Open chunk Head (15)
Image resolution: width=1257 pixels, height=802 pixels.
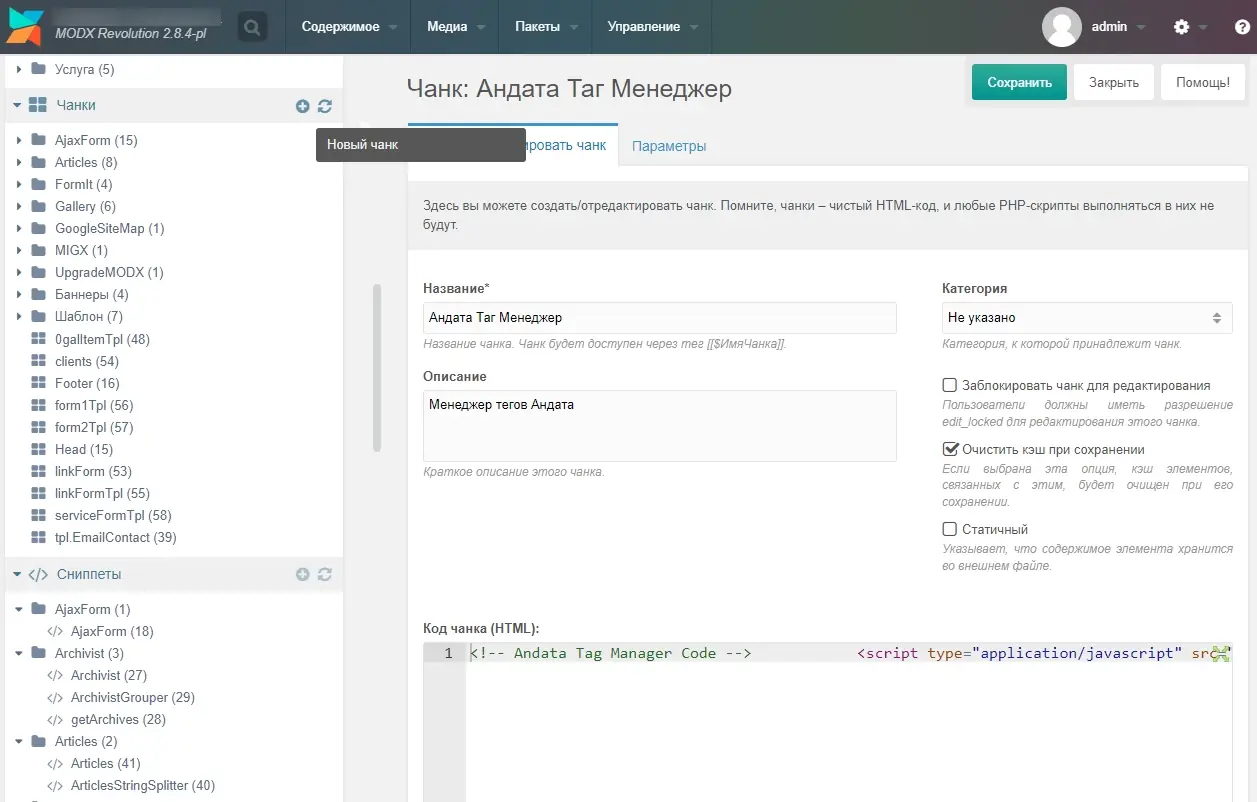[x=84, y=449]
